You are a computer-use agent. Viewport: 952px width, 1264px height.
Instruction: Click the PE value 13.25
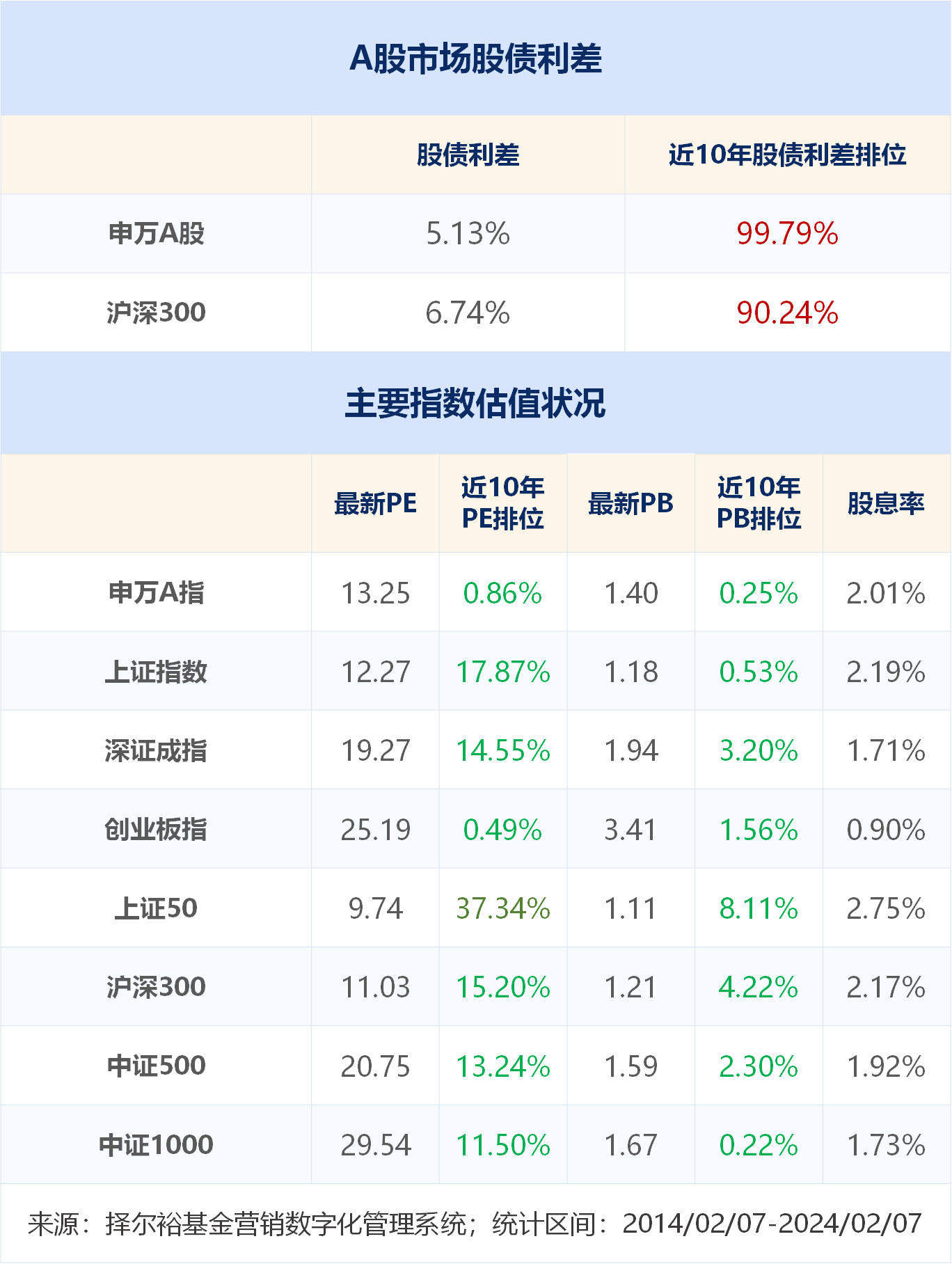pos(376,593)
